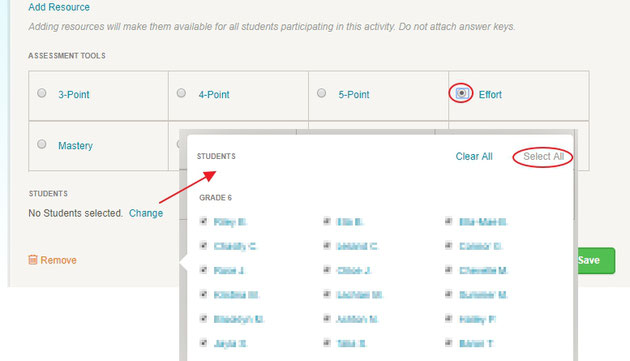
Task: Open the 5-Point assessment tool link
Action: [x=354, y=94]
